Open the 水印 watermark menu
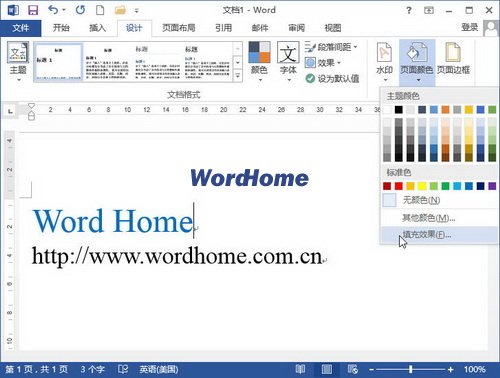 [384, 62]
